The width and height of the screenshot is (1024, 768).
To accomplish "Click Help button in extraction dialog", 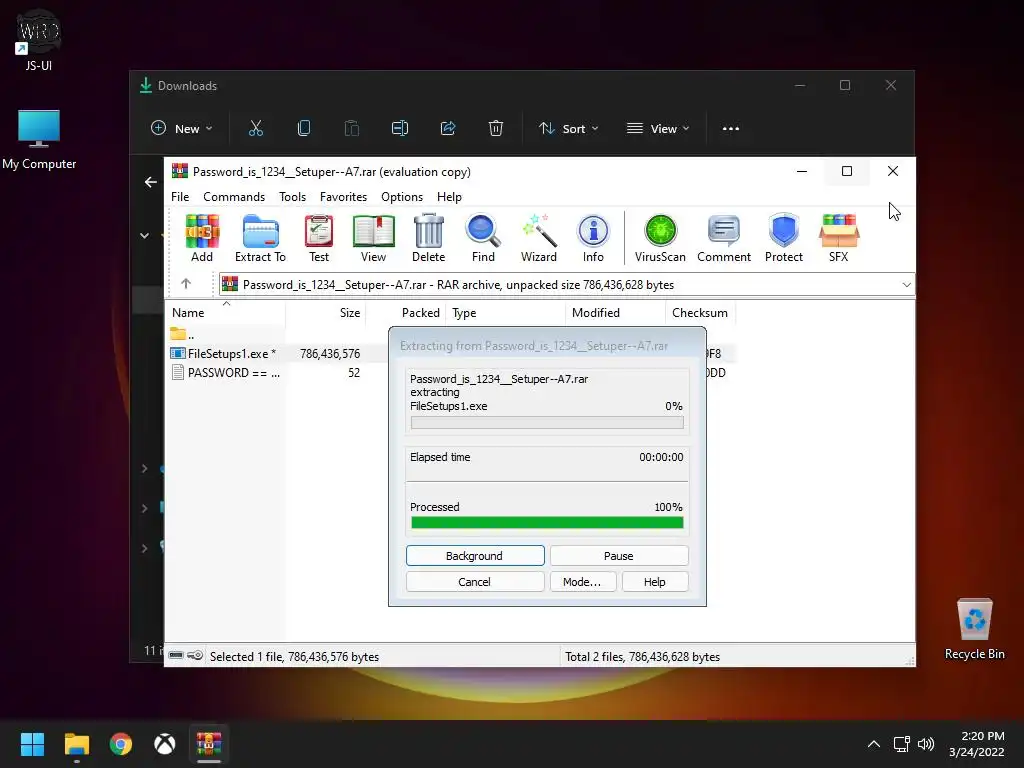I will click(655, 582).
